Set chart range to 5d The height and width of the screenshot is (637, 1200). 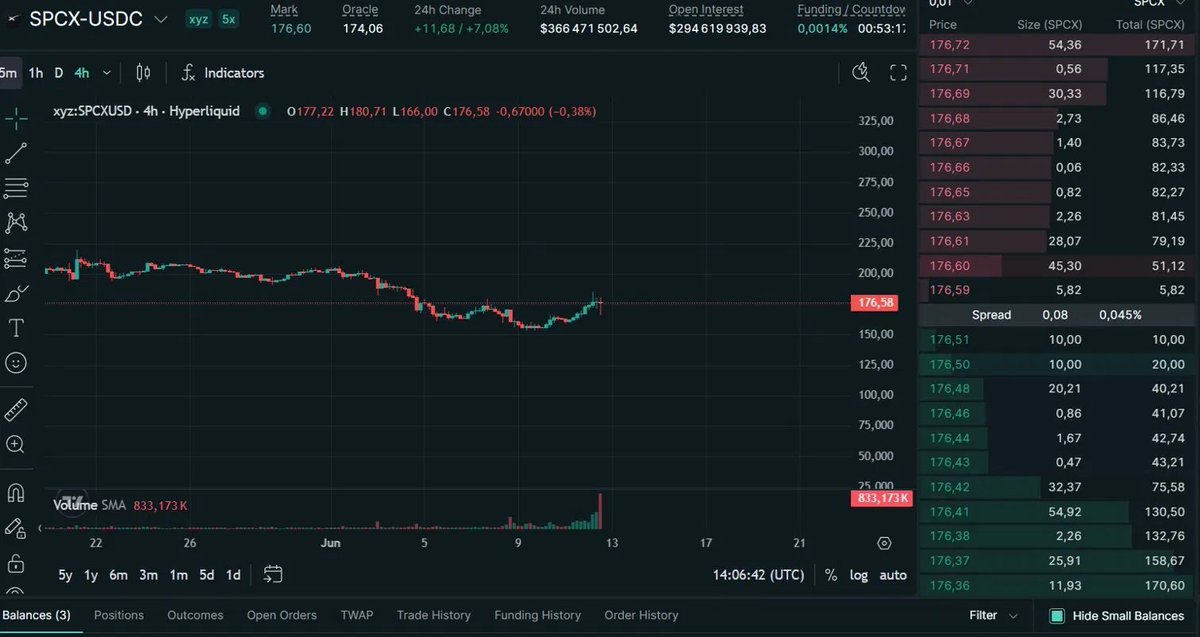[x=206, y=575]
